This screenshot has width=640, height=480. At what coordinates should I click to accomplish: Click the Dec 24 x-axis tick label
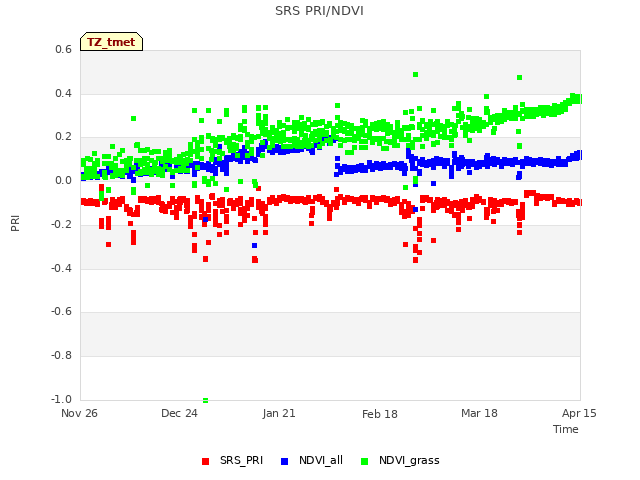[179, 413]
